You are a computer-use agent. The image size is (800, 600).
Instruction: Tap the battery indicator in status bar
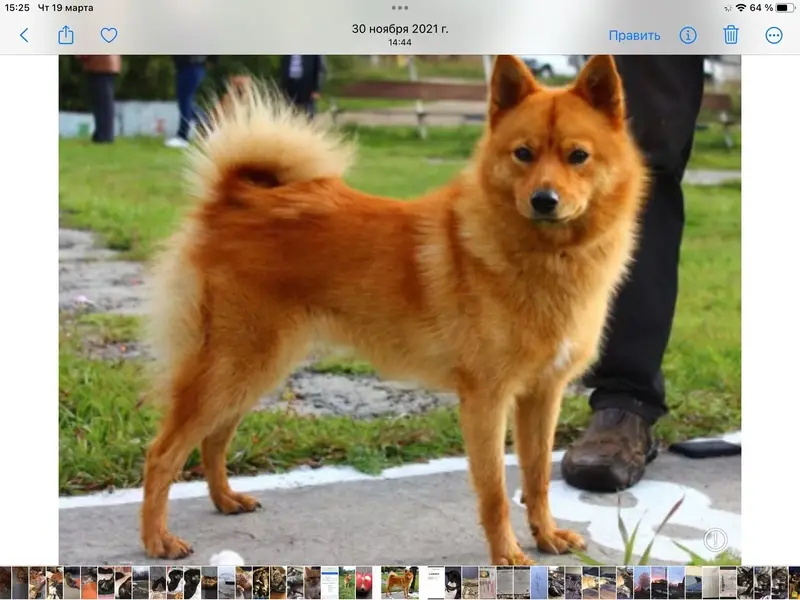[x=784, y=8]
